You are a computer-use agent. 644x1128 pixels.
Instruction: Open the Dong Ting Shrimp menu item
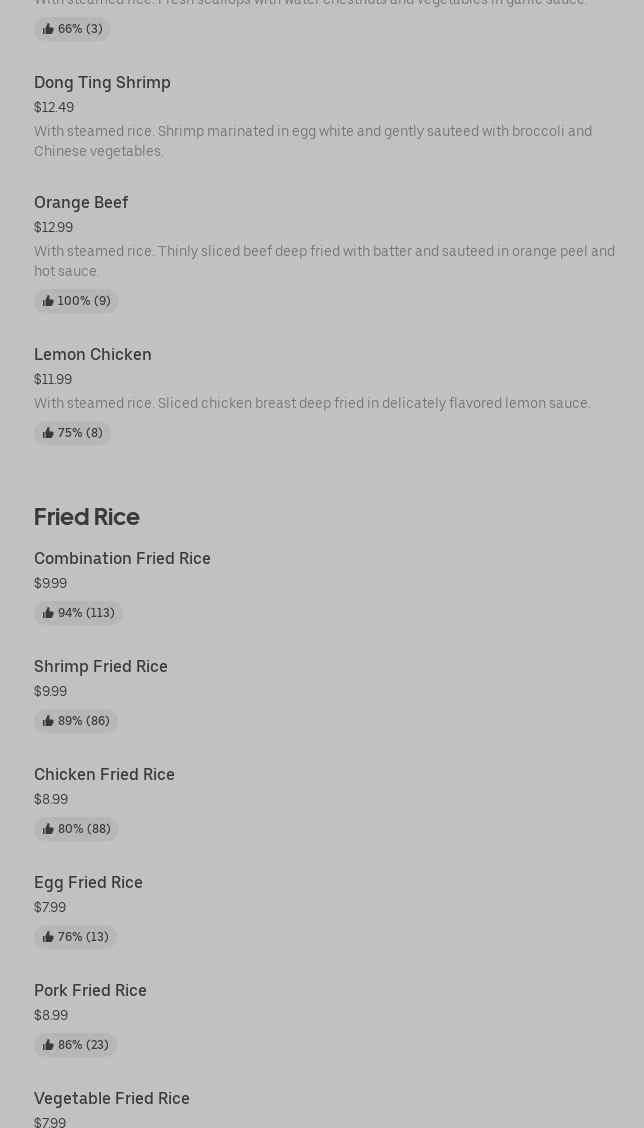pos(102,83)
